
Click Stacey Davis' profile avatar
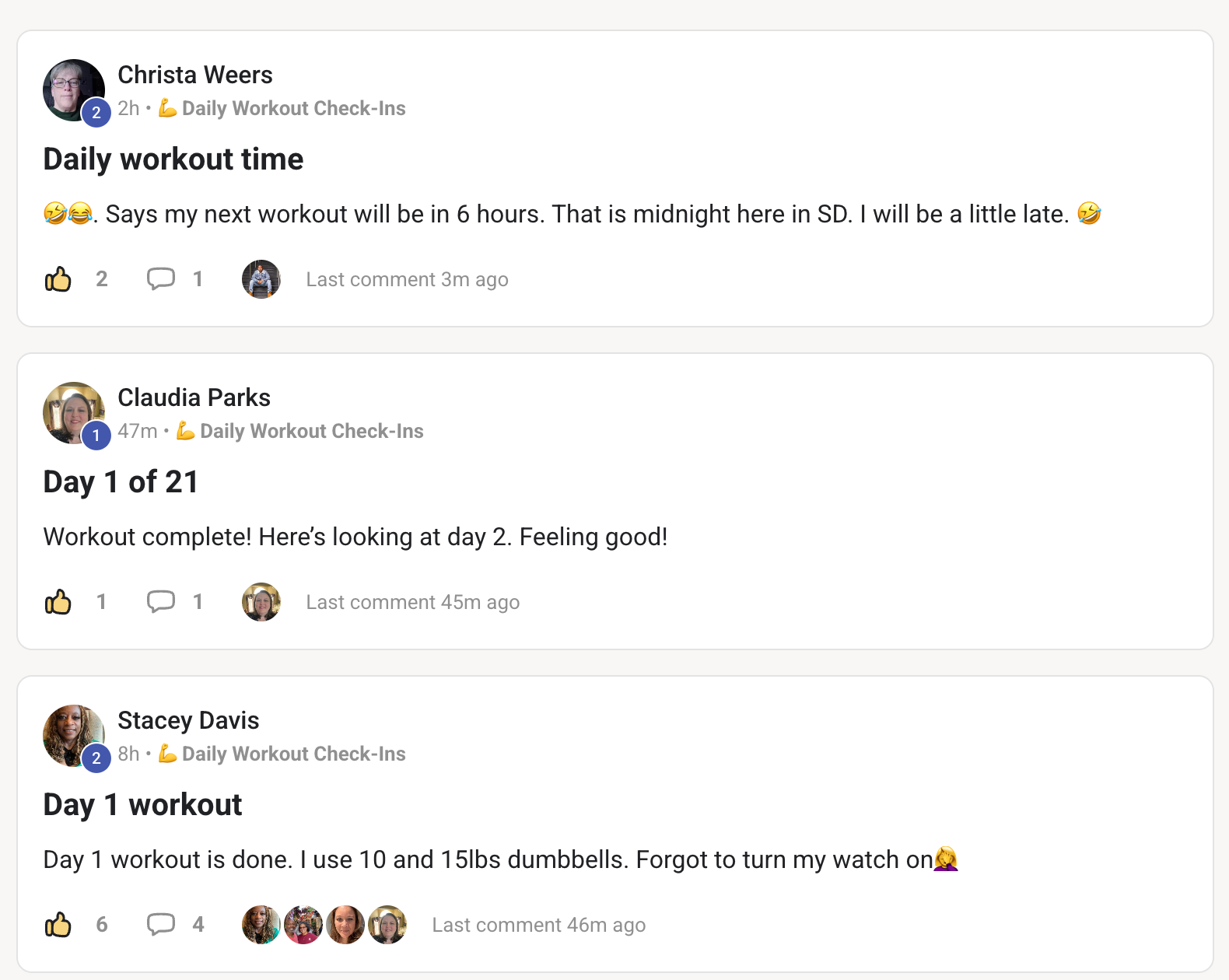click(x=74, y=736)
